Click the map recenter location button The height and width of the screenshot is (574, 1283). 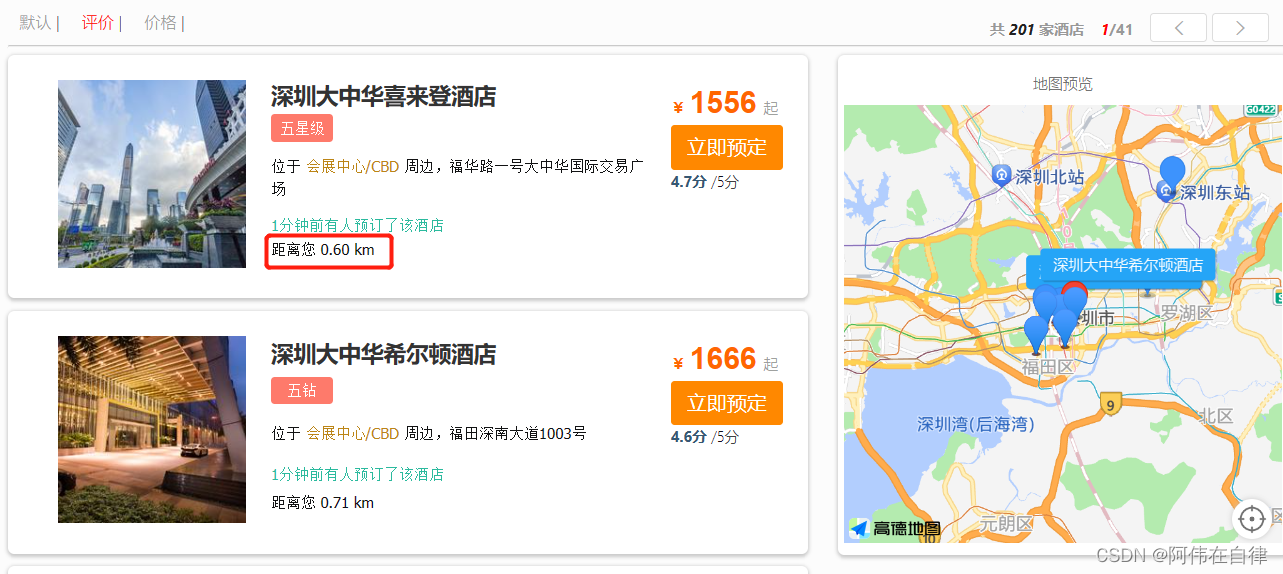[1251, 519]
